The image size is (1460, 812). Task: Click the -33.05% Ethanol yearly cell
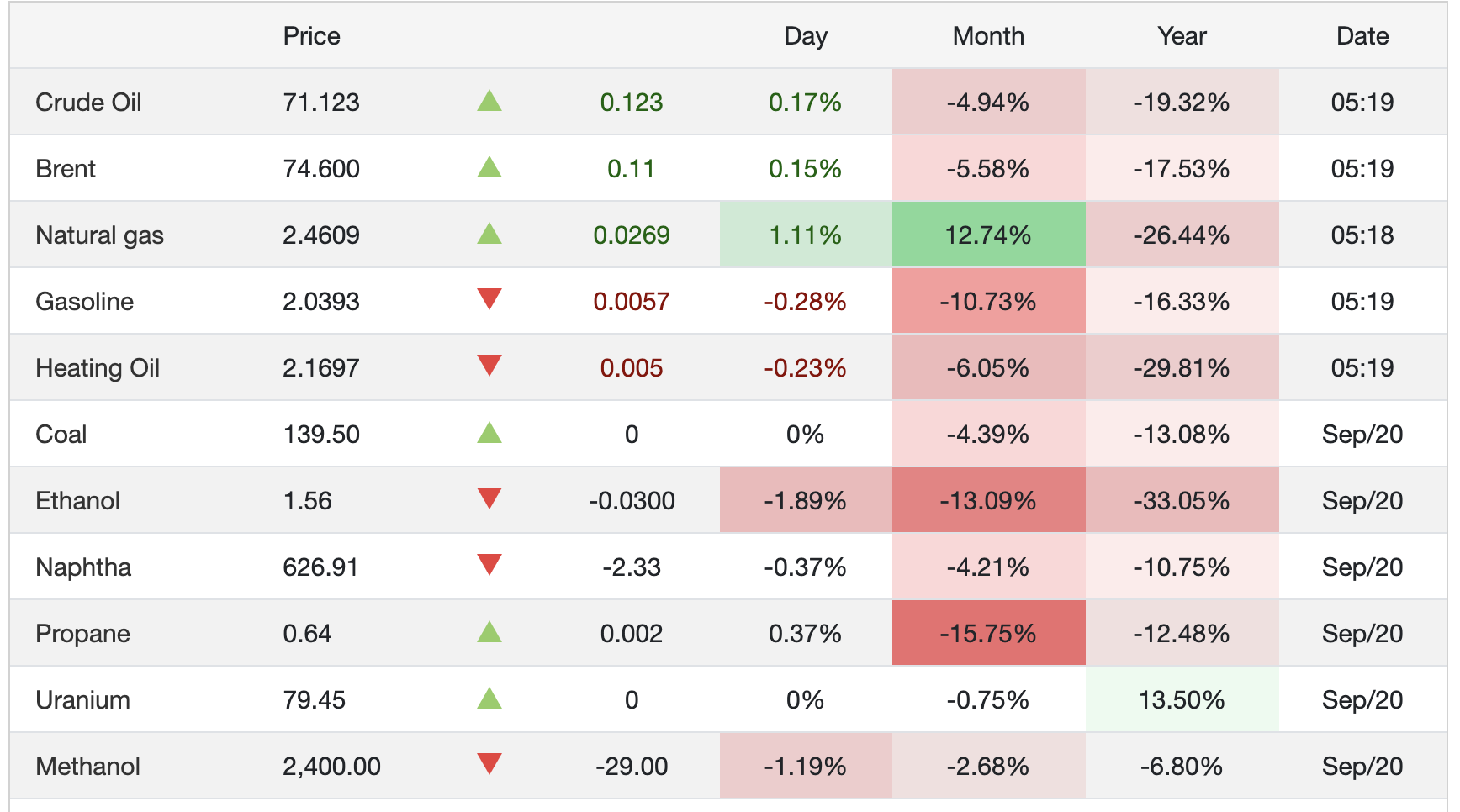tap(1182, 500)
